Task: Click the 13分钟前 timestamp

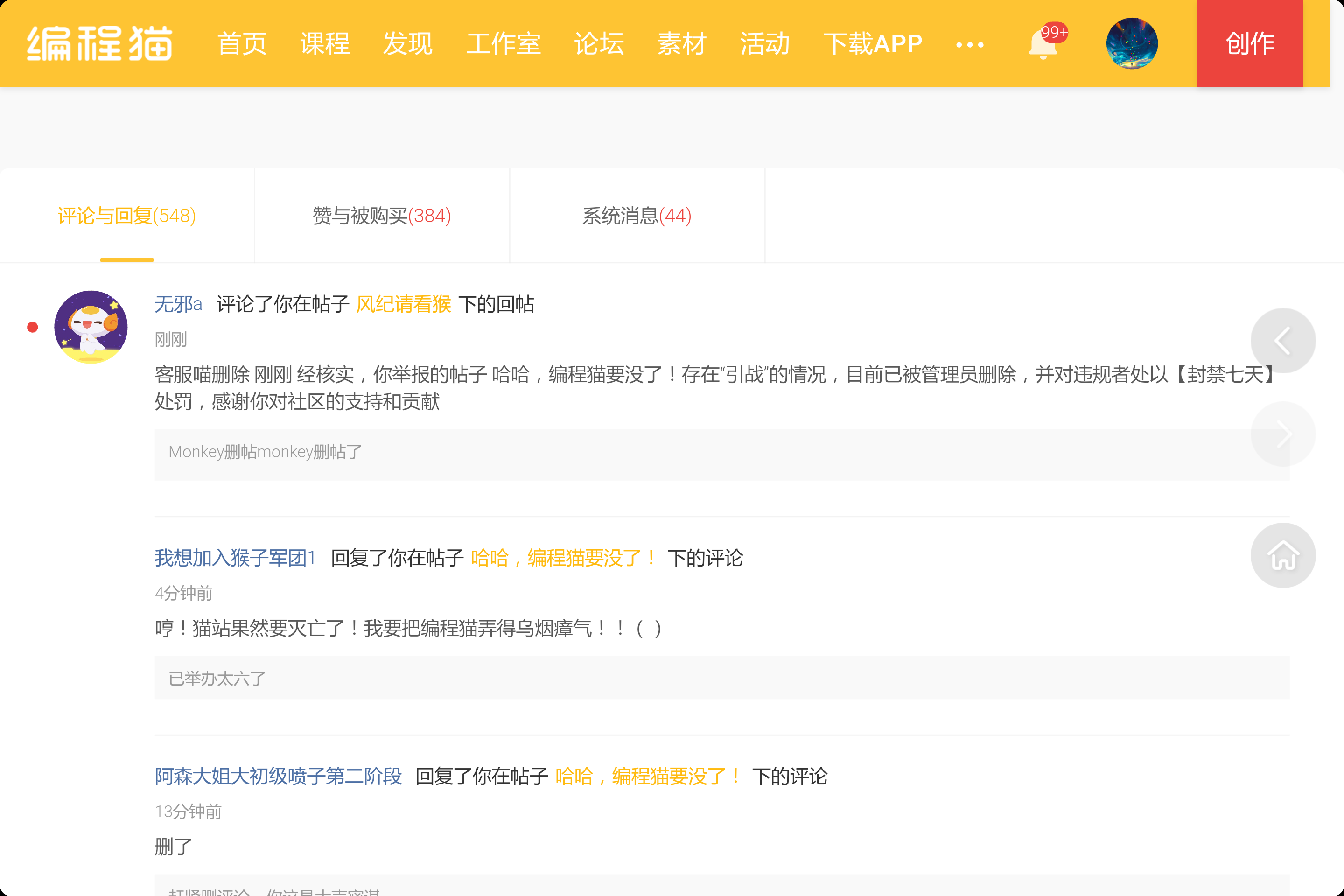Action: [188, 812]
